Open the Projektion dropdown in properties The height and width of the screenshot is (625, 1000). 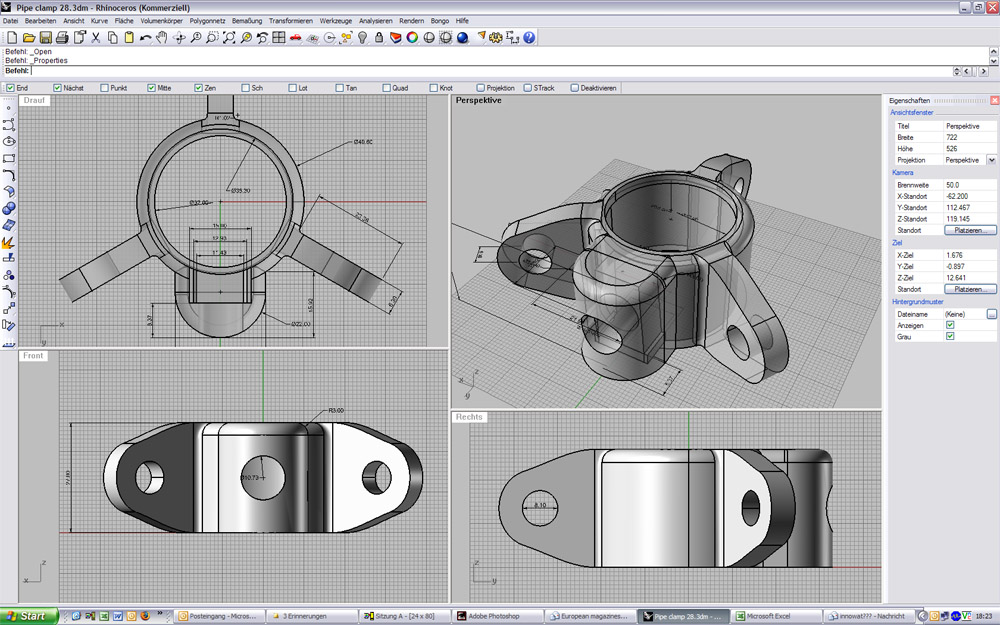pyautogui.click(x=991, y=160)
